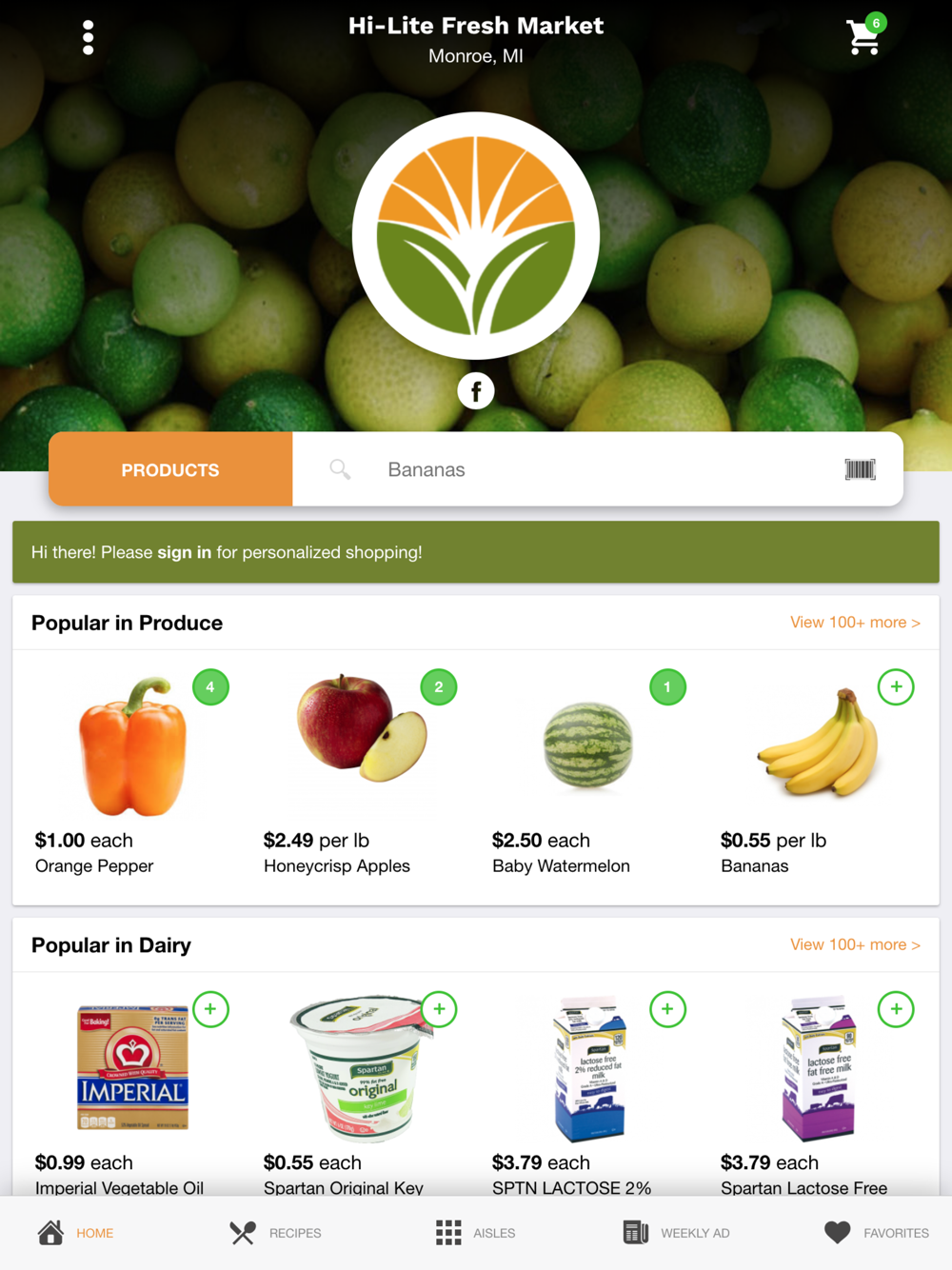
Task: Add Spartan Original yogurt with plus icon
Action: coord(439,1009)
